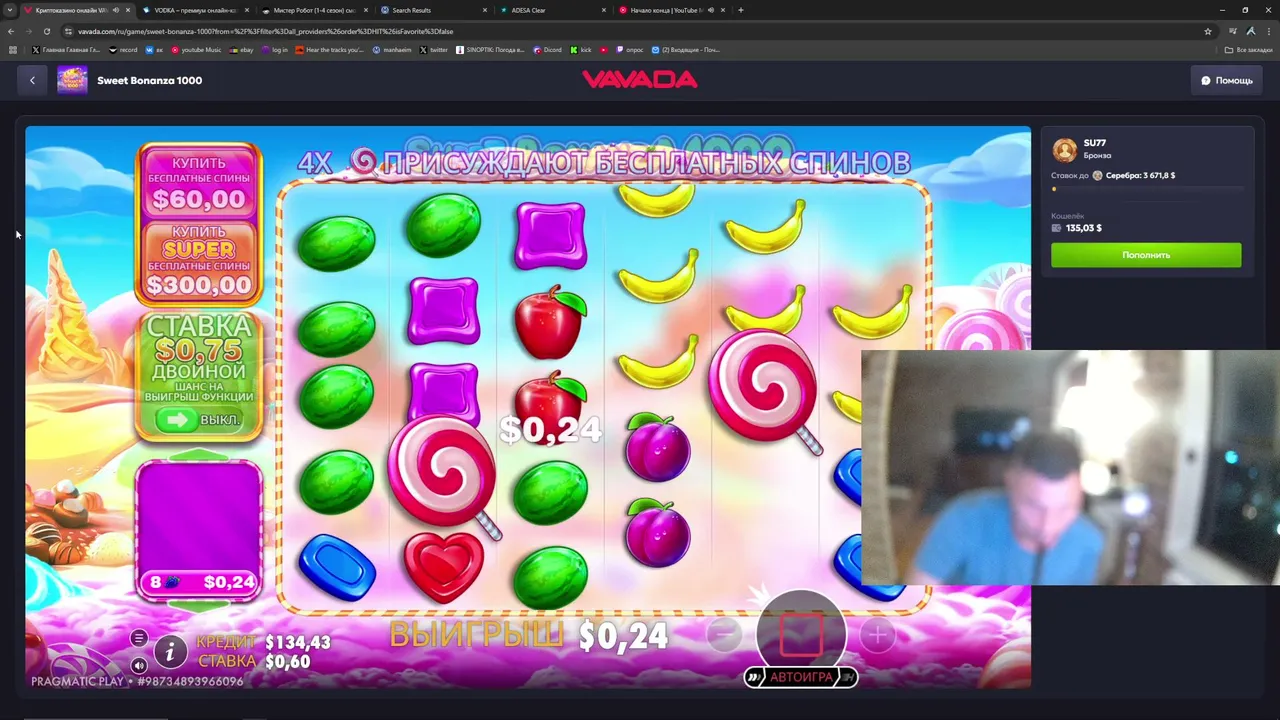Screen dimensions: 1280x720
Task: Open the VAVADA logo home link
Action: tap(640, 80)
